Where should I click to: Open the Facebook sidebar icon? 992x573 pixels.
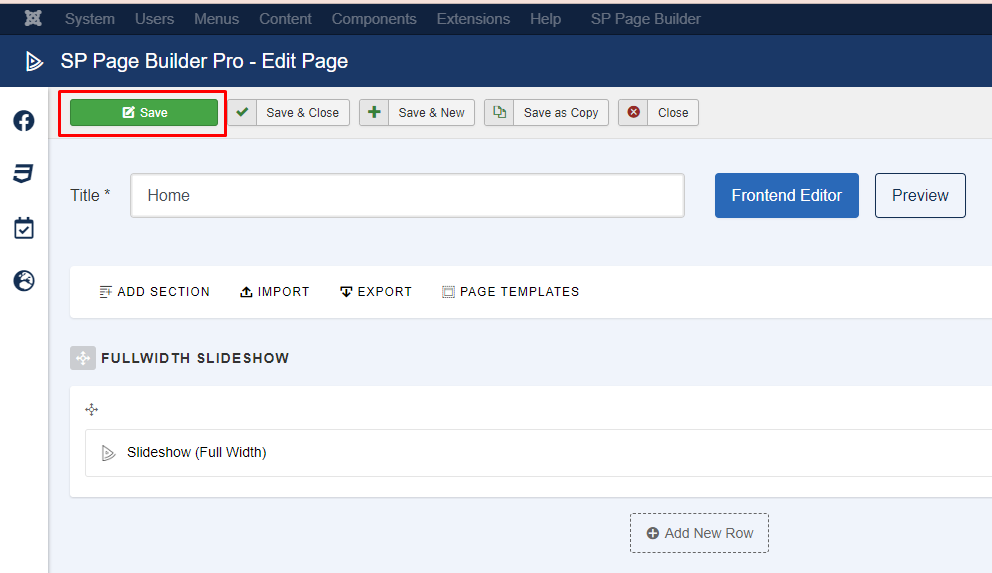[x=24, y=121]
